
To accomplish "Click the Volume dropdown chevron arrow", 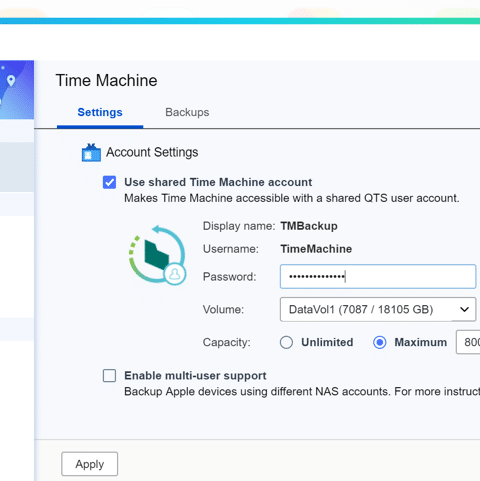I will [464, 310].
